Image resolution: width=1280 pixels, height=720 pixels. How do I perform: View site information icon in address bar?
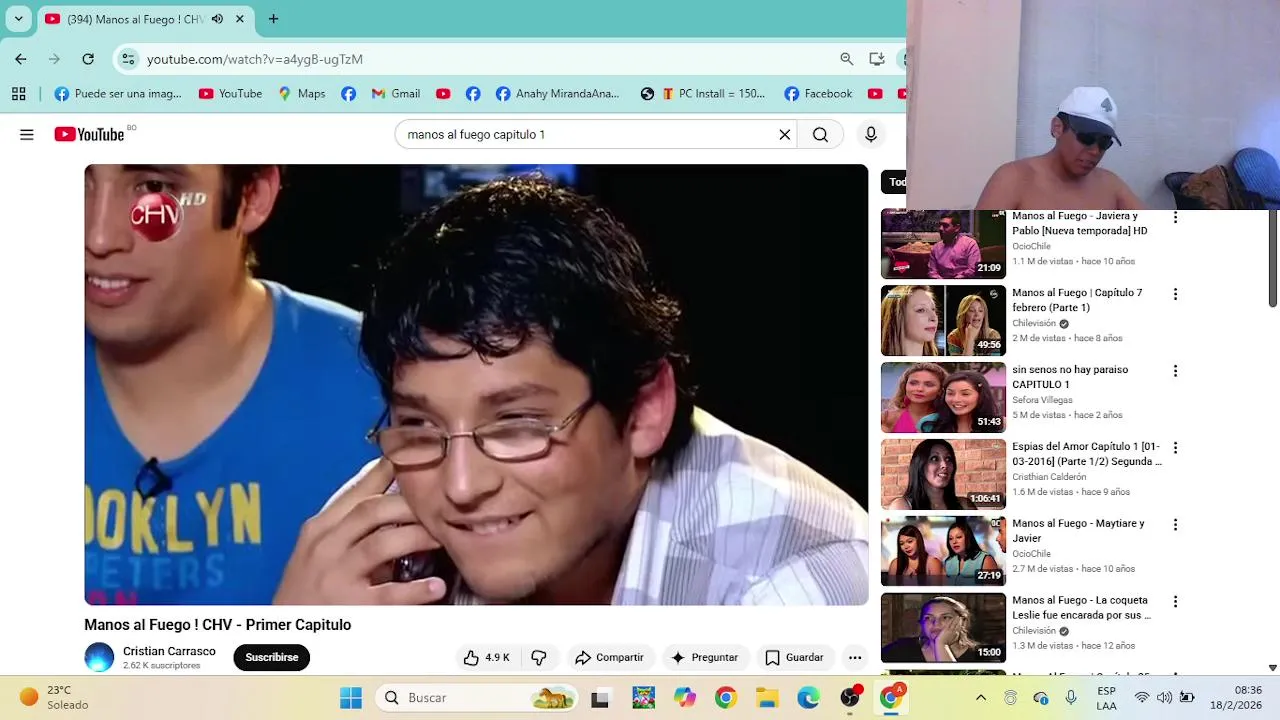point(128,59)
